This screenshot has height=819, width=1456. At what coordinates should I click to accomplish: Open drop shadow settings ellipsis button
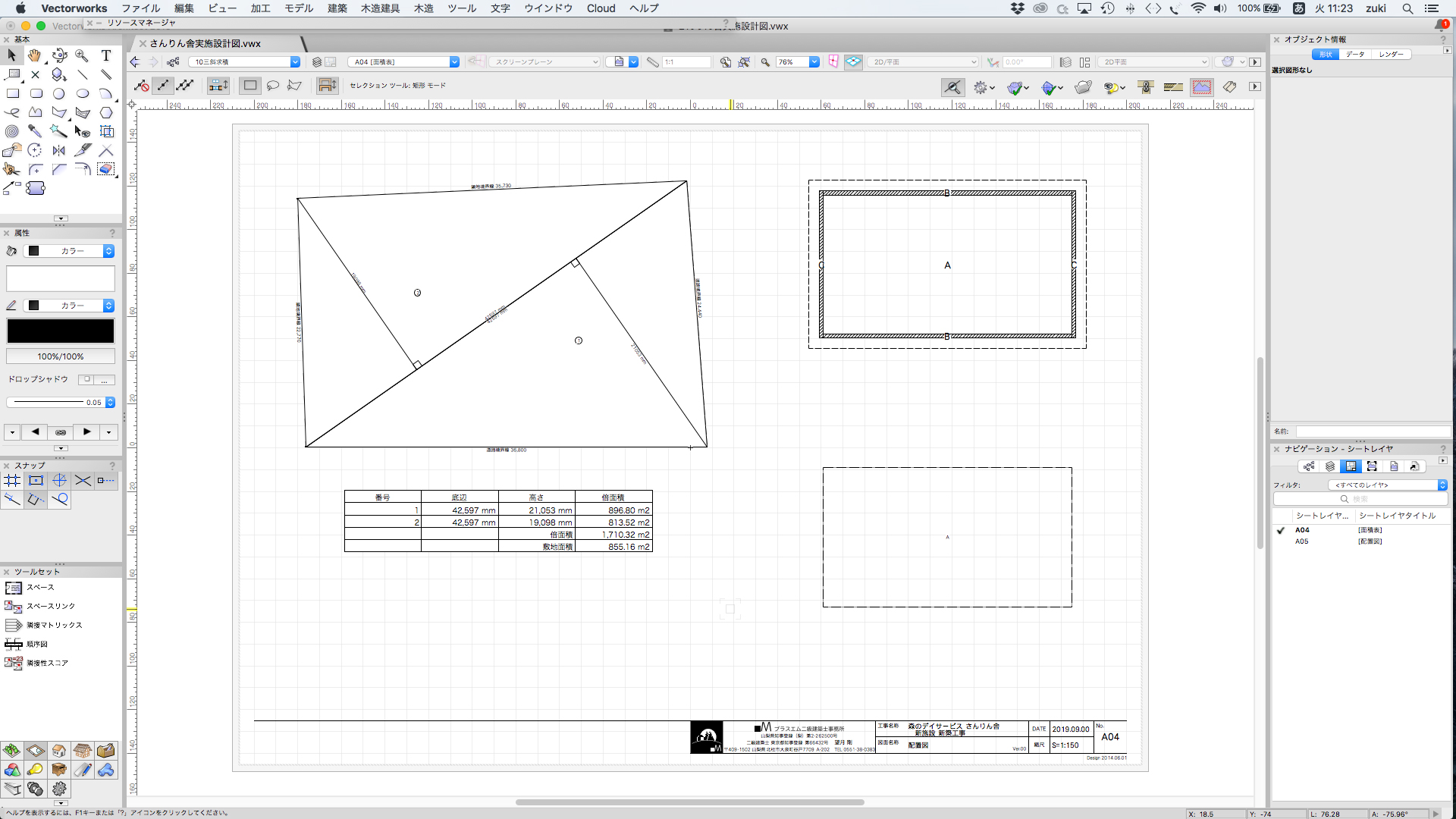[105, 380]
